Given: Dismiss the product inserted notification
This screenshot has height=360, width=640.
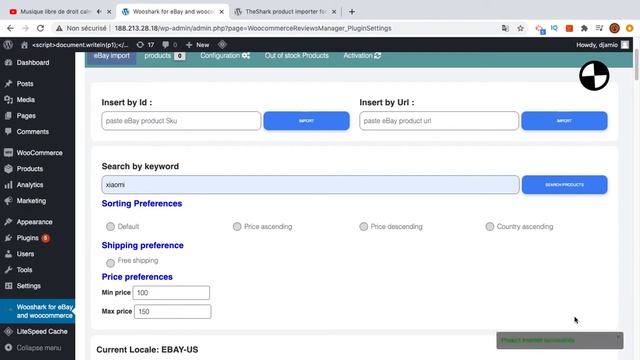Looking at the screenshot, I should tap(618, 337).
